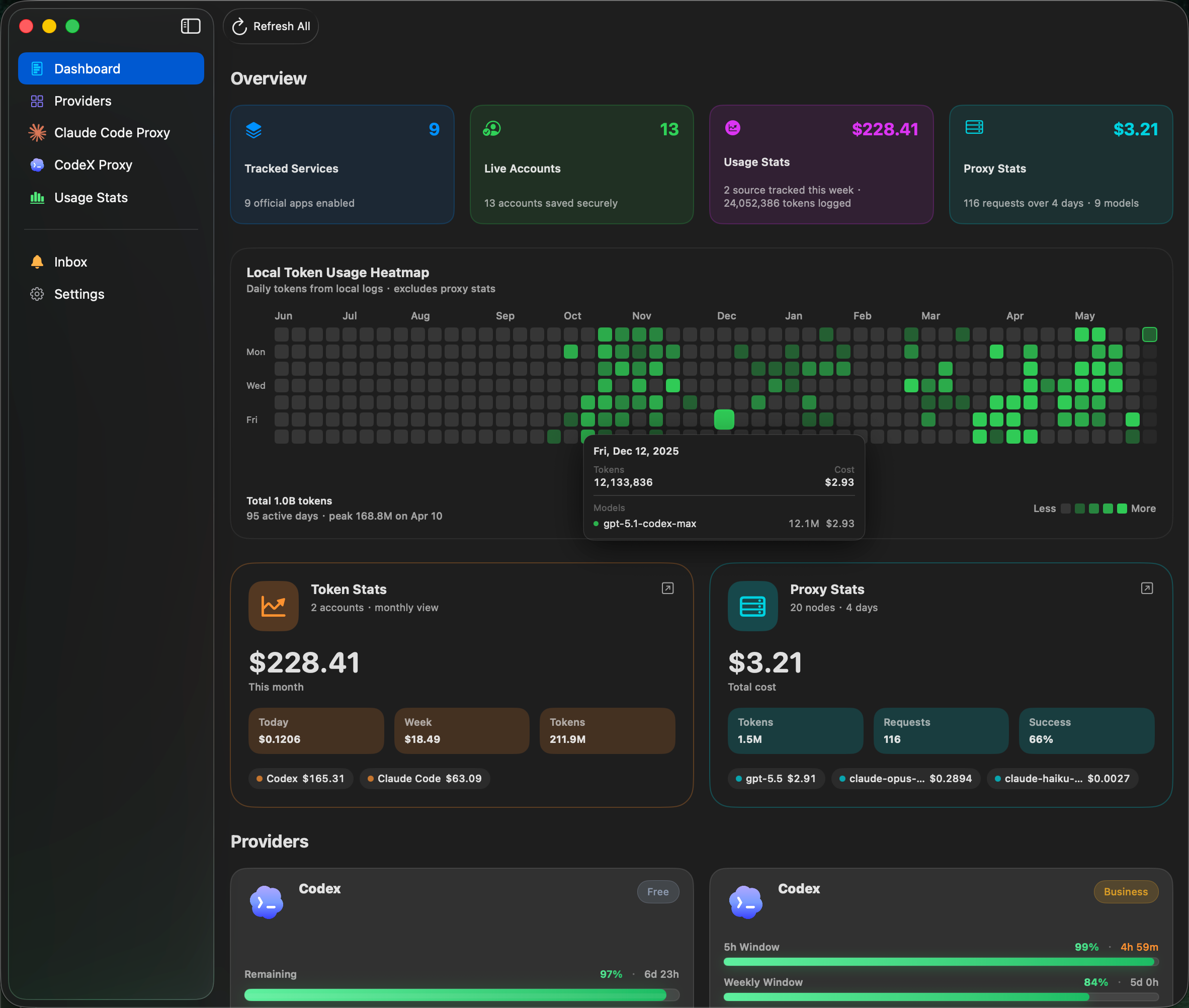
Task: Click the $228.41 This month total
Action: point(304,663)
